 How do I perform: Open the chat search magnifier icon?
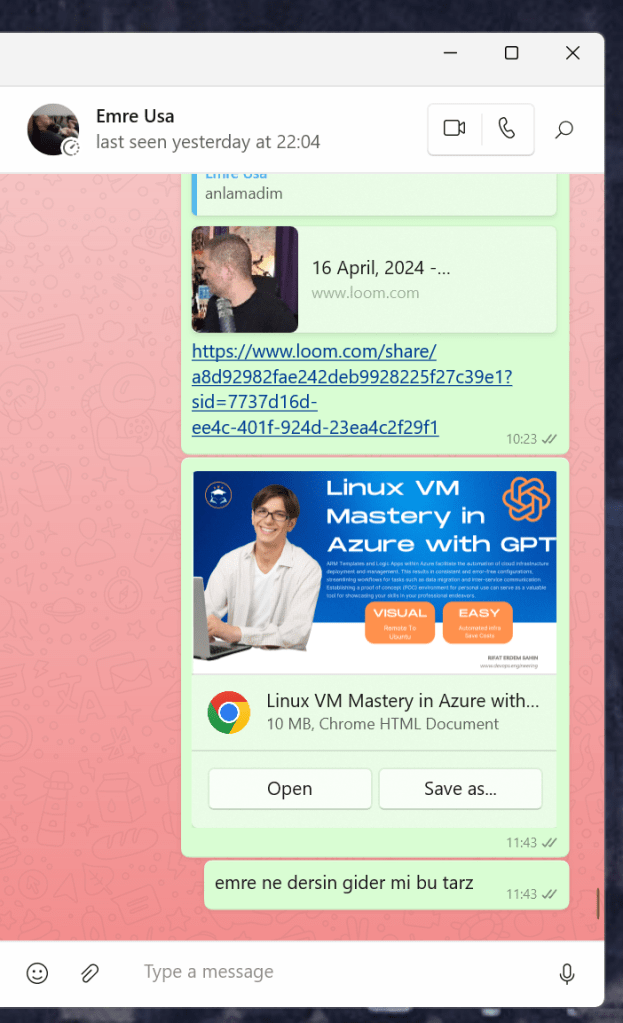pos(564,129)
